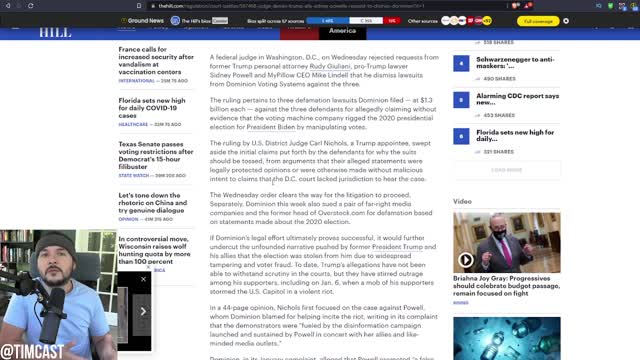
Task: Click the Load More button under trending list
Action: (507, 170)
